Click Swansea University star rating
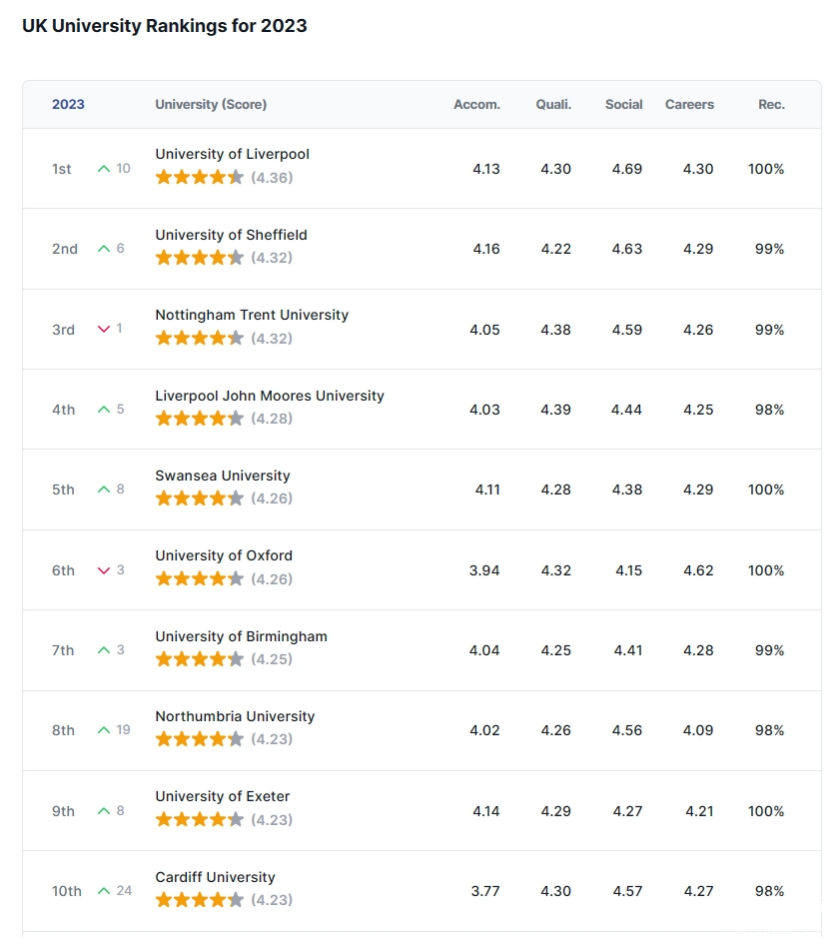The image size is (840, 945). click(199, 498)
